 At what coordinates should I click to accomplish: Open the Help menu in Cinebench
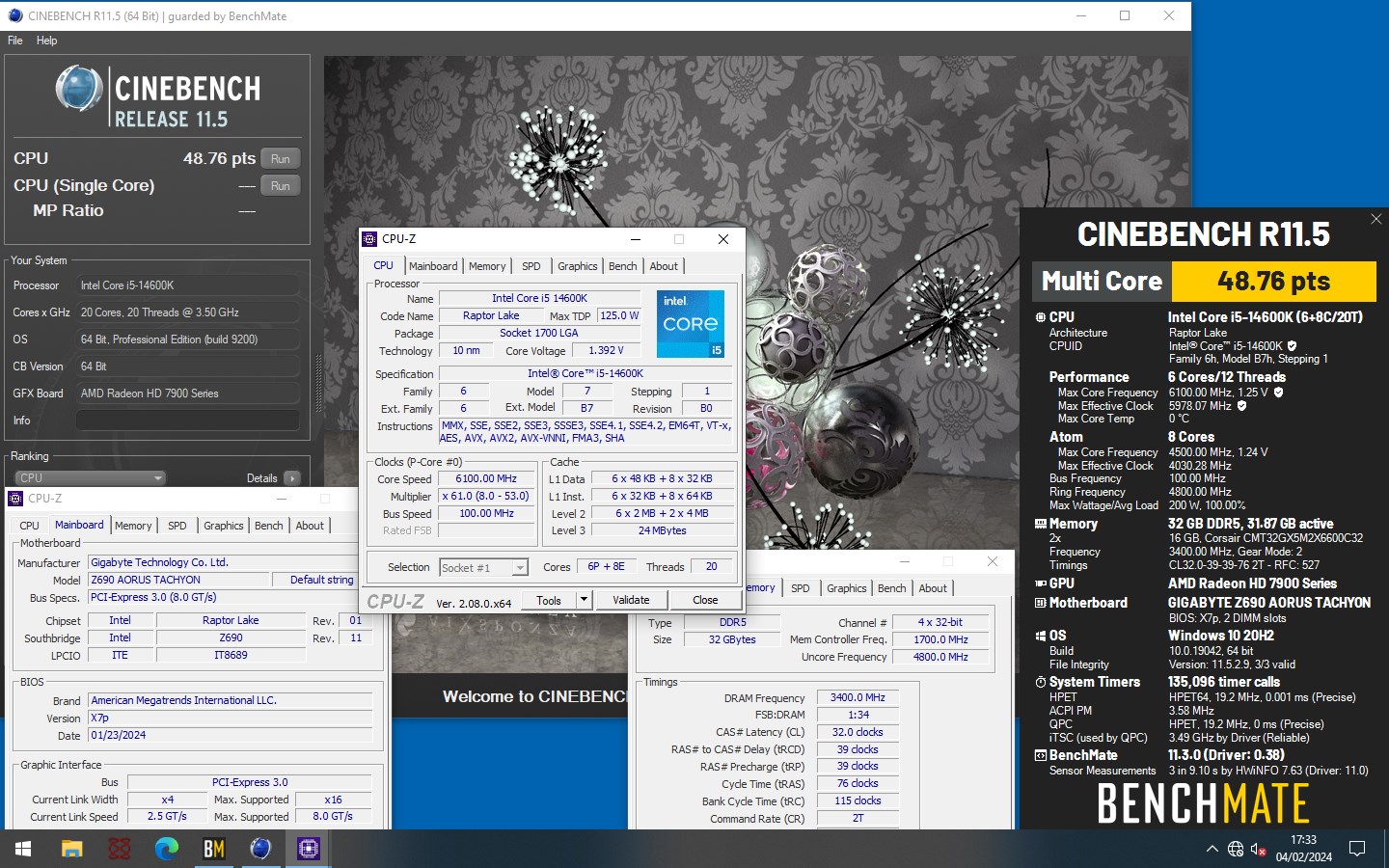tap(47, 41)
